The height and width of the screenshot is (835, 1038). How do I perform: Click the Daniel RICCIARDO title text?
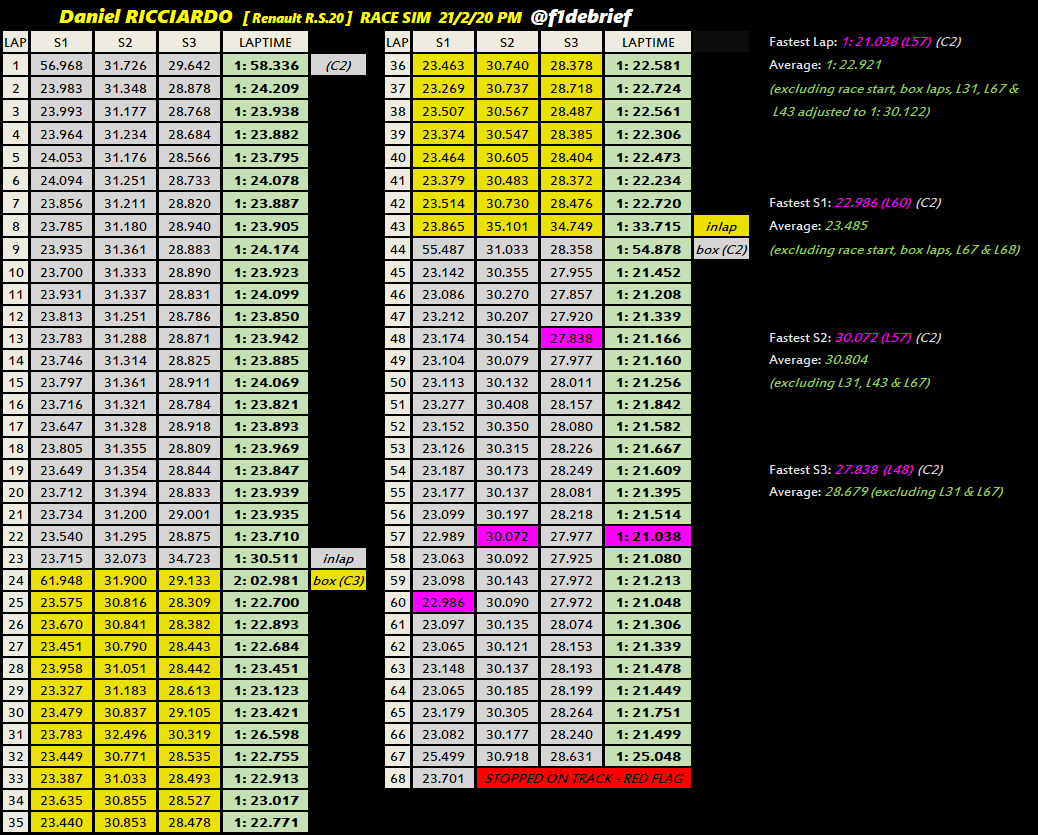pyautogui.click(x=146, y=17)
